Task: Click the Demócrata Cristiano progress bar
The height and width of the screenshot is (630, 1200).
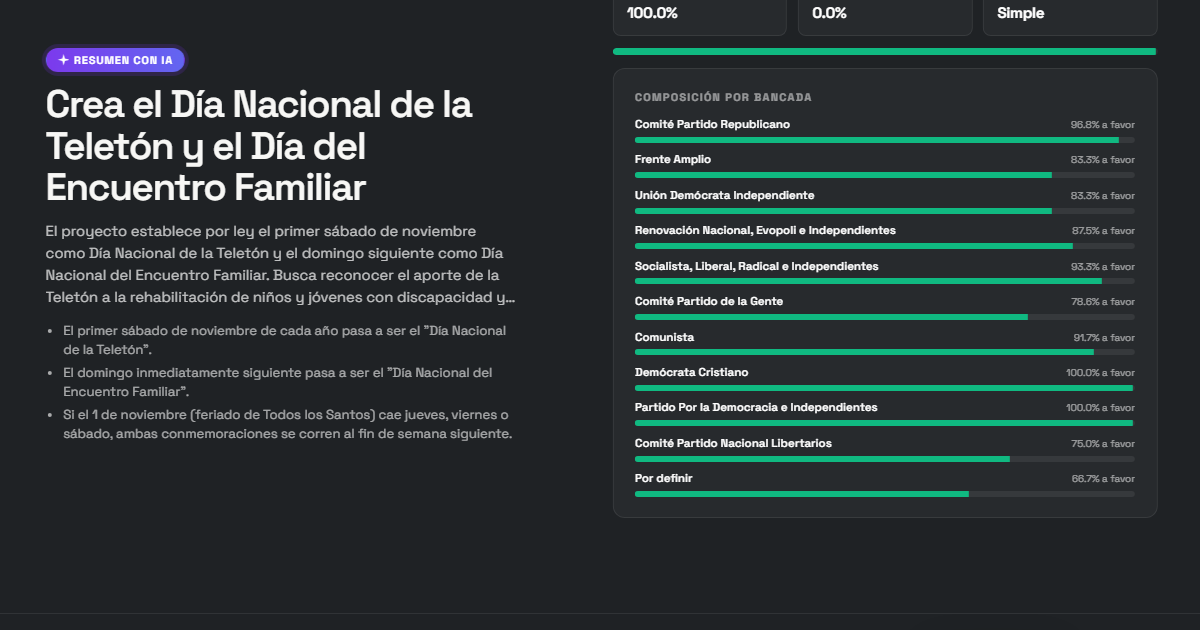Action: point(885,388)
